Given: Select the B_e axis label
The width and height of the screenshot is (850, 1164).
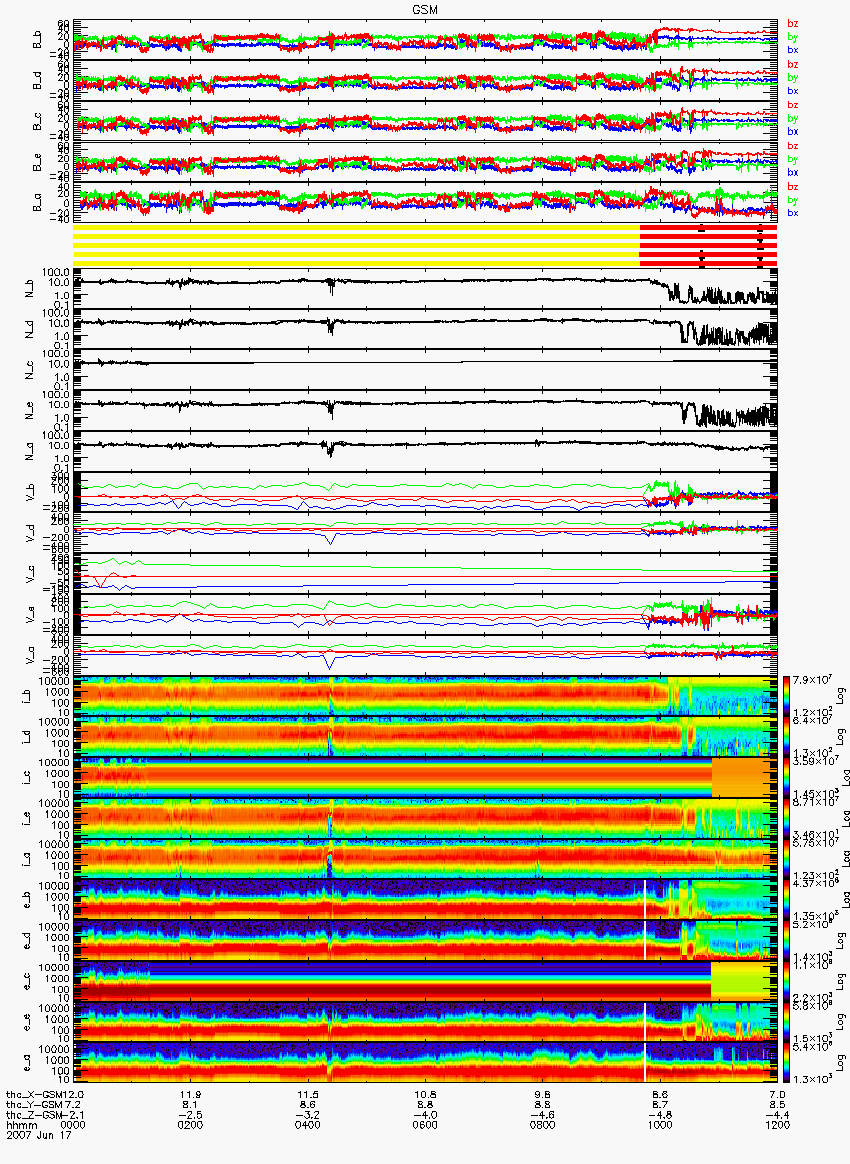Looking at the screenshot, I should pyautogui.click(x=36, y=163).
